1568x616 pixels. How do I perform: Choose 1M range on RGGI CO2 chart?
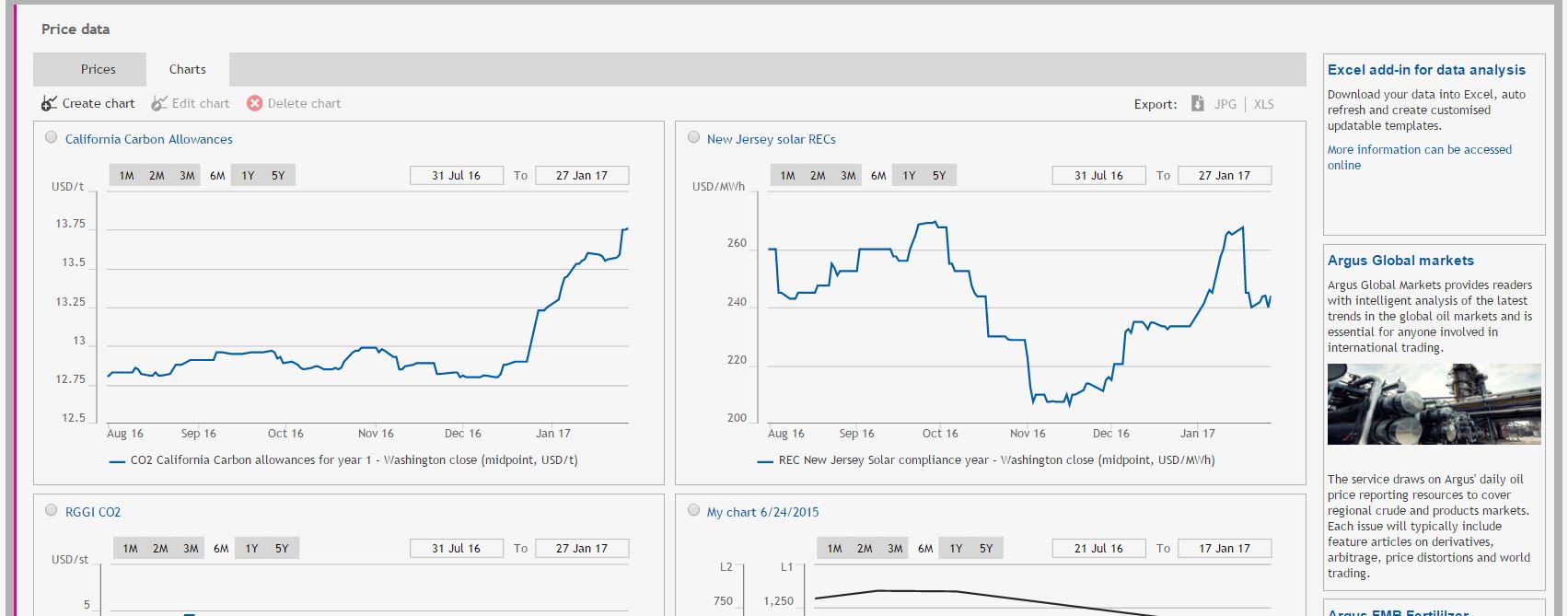130,548
